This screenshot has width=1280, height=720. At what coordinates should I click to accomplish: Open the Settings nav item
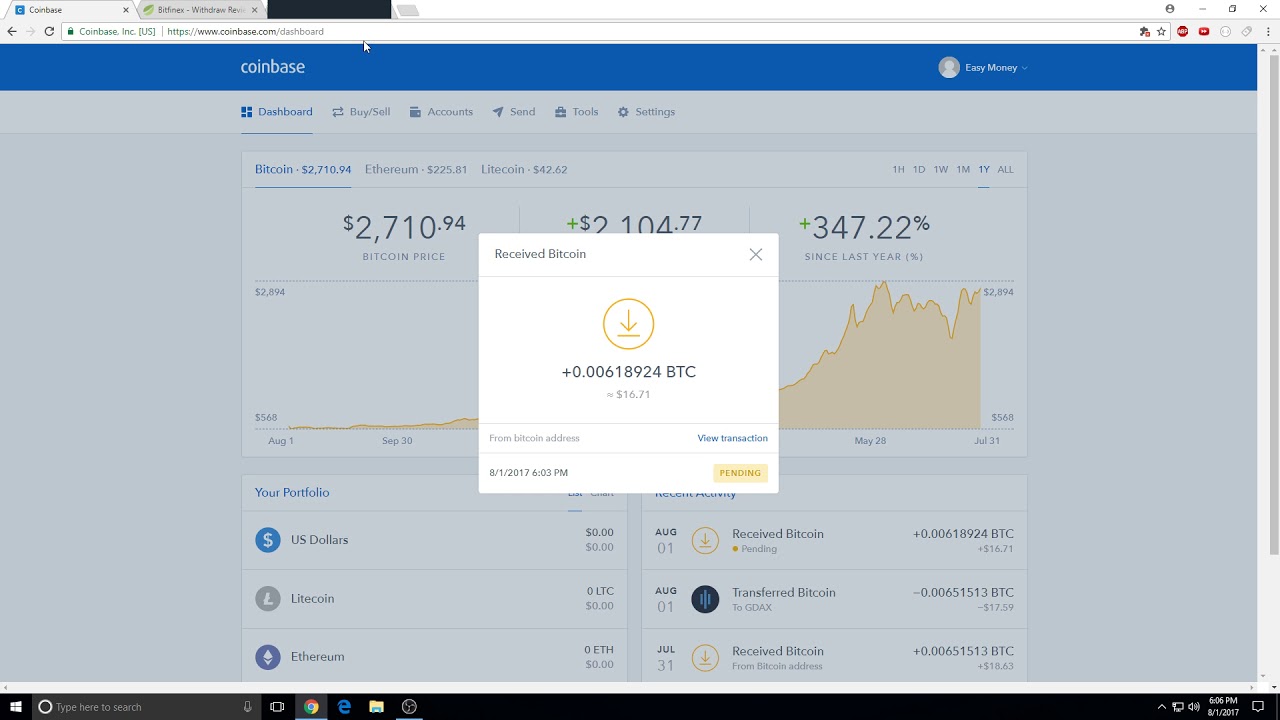pos(646,112)
